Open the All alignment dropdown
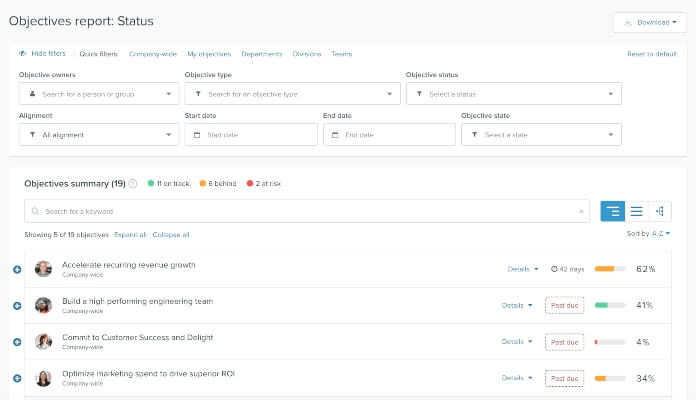The image size is (696, 400). 99,134
